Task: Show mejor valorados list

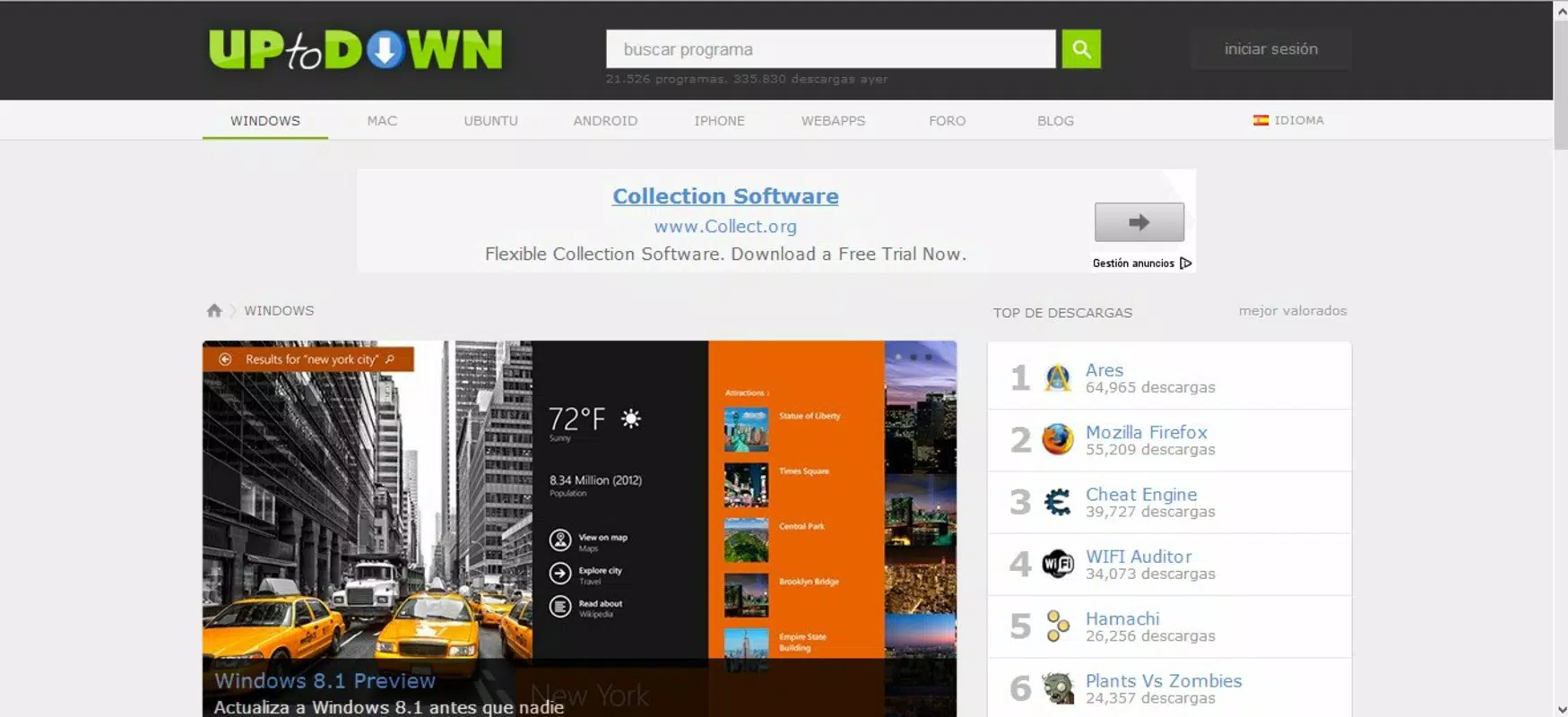Action: pos(1292,311)
